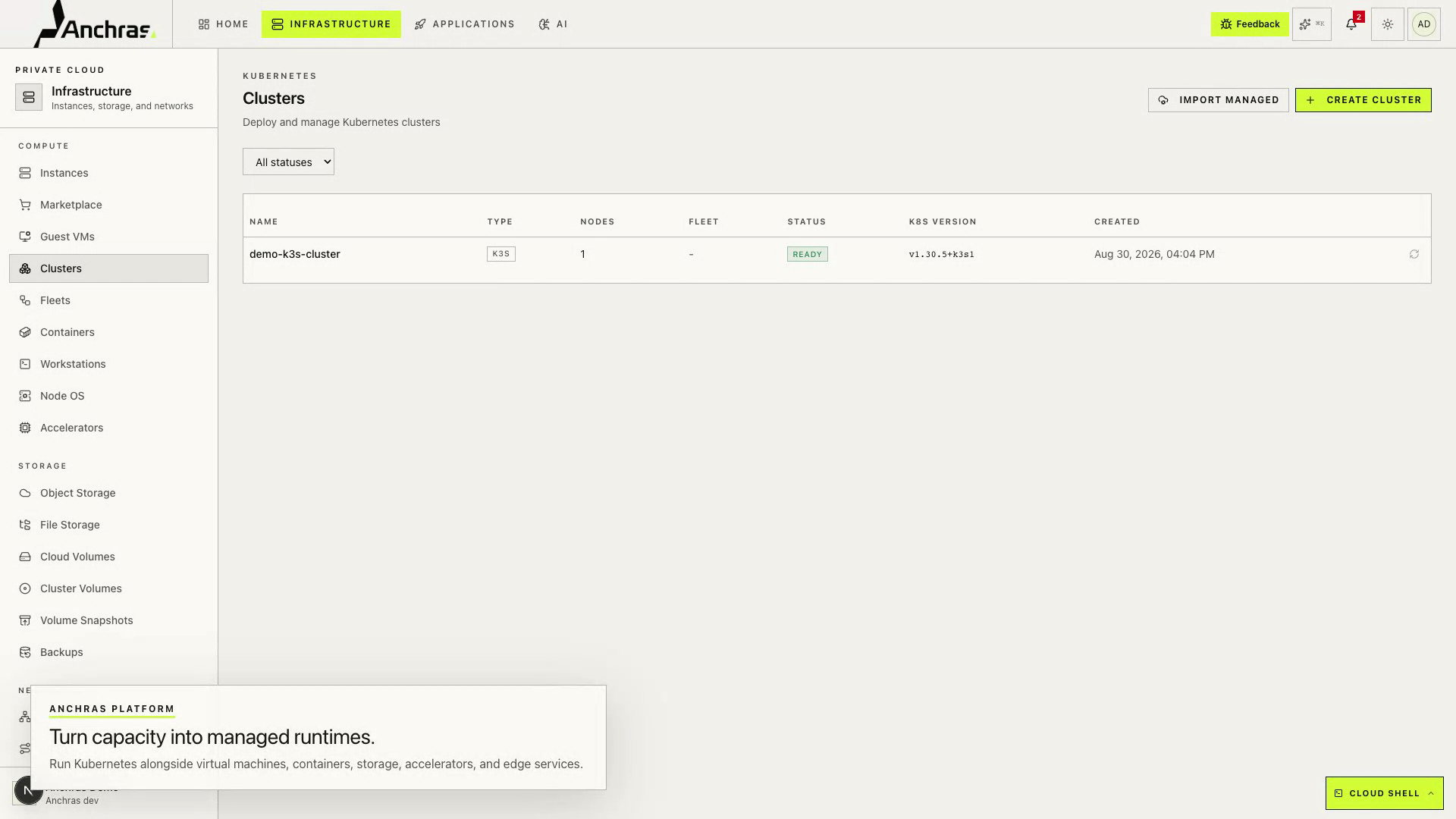Open the Backups page

(108, 652)
